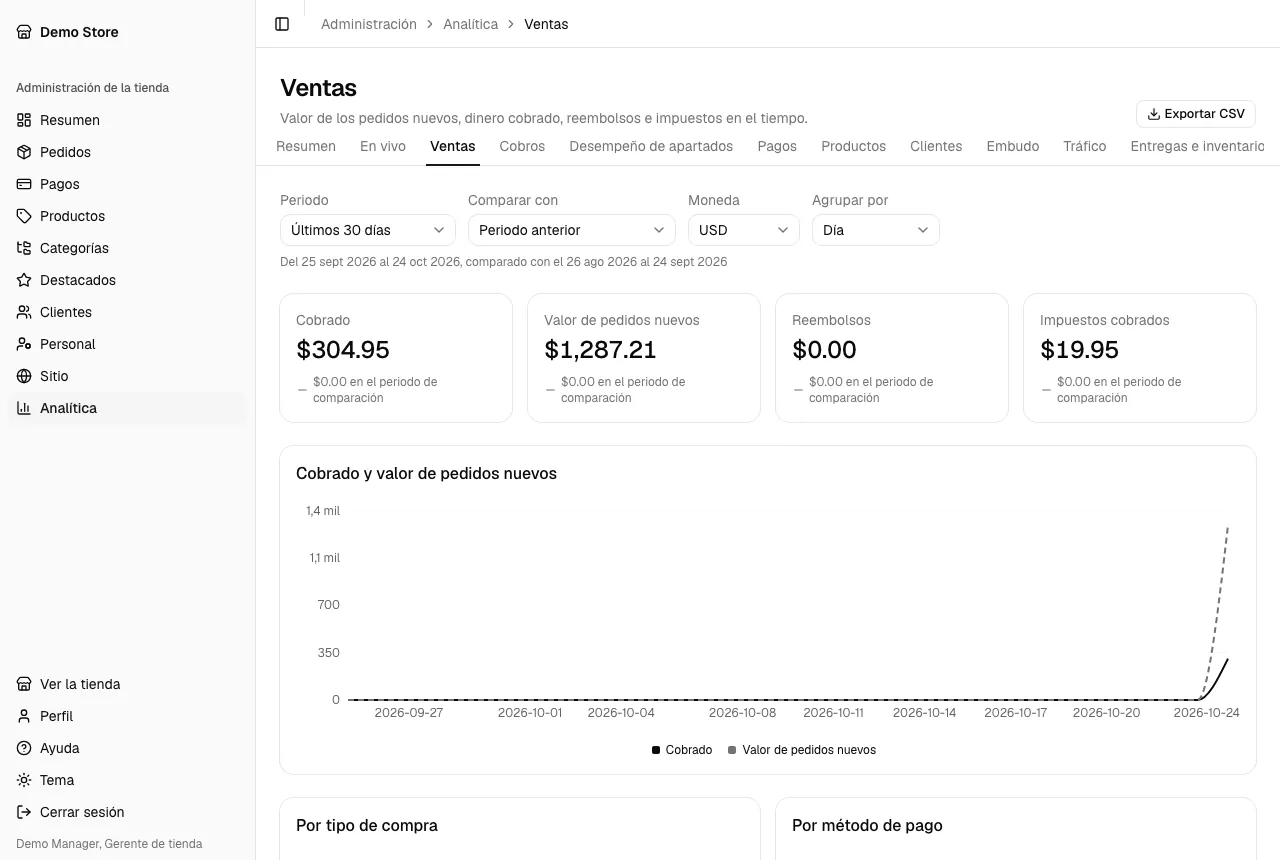Click the Tema sun icon

(24, 780)
